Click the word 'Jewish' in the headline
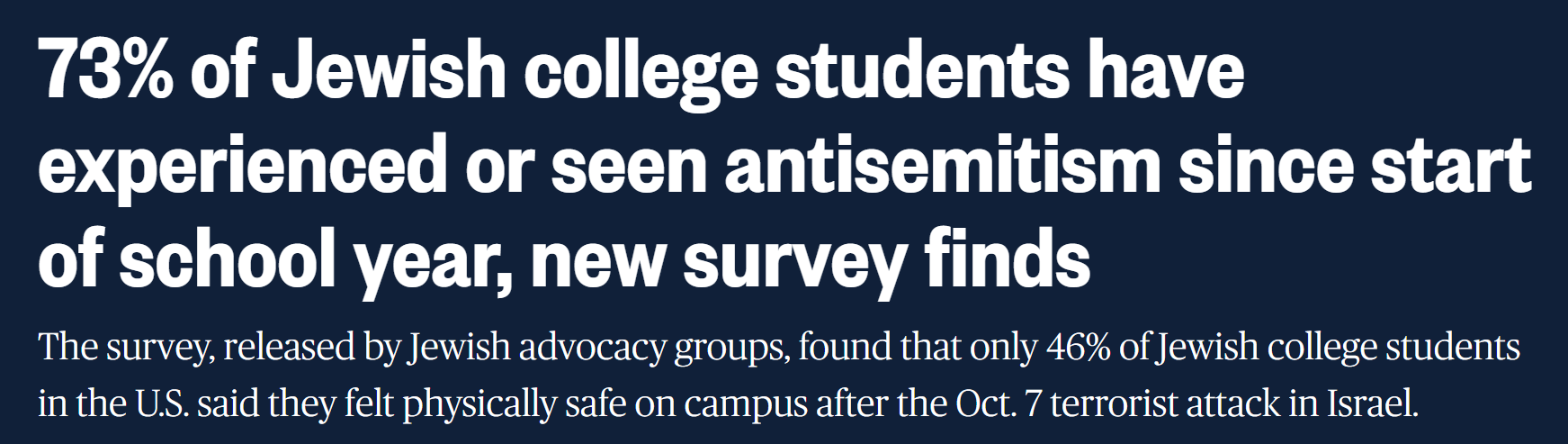Screen dimensions: 1568x444 point(389,70)
